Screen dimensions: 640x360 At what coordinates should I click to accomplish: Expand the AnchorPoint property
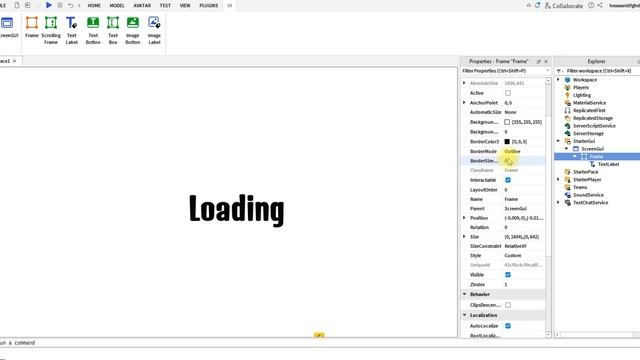tap(464, 102)
